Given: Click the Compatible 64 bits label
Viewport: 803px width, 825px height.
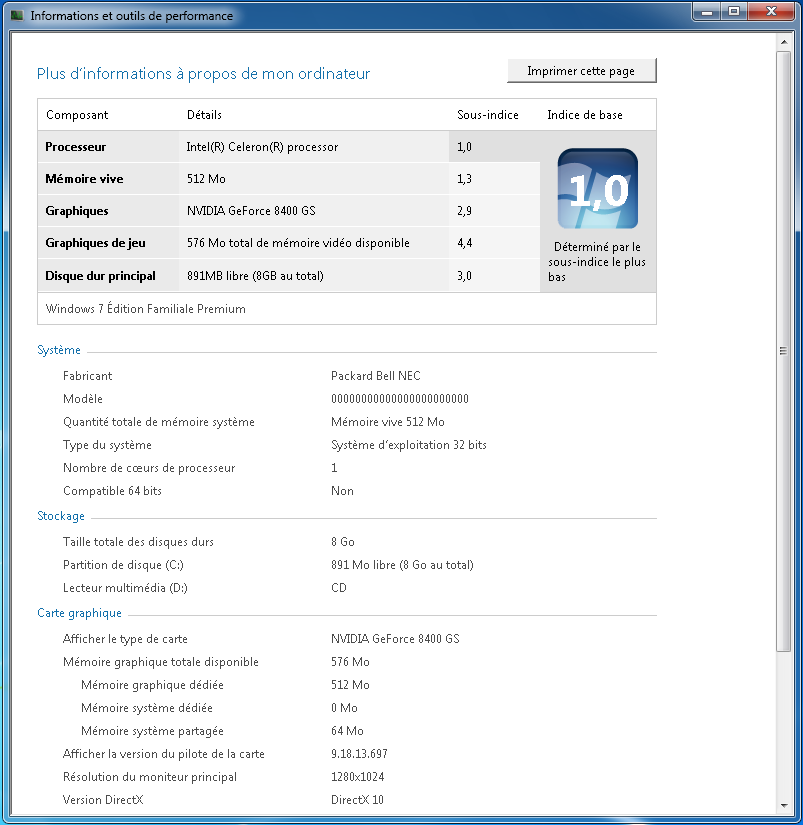Looking at the screenshot, I should click(x=112, y=491).
